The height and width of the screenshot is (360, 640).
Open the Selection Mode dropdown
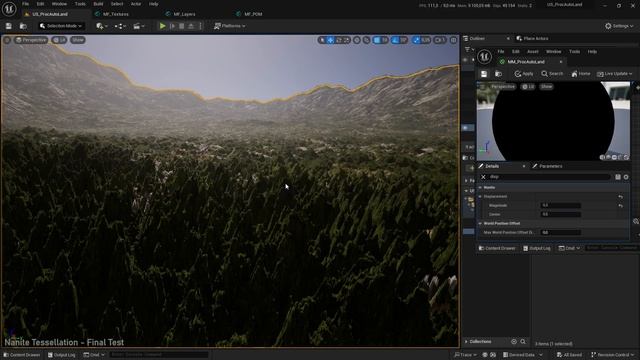point(60,26)
